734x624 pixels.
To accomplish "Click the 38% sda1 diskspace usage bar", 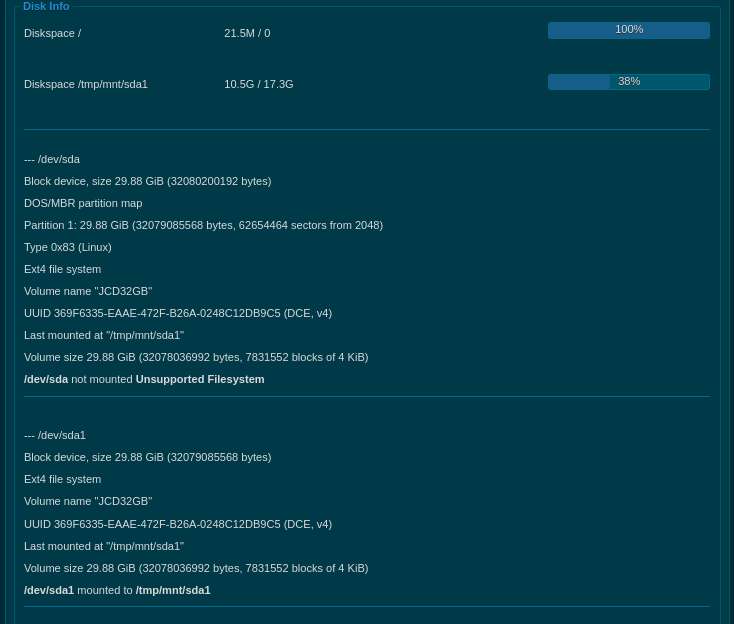I will coord(628,82).
